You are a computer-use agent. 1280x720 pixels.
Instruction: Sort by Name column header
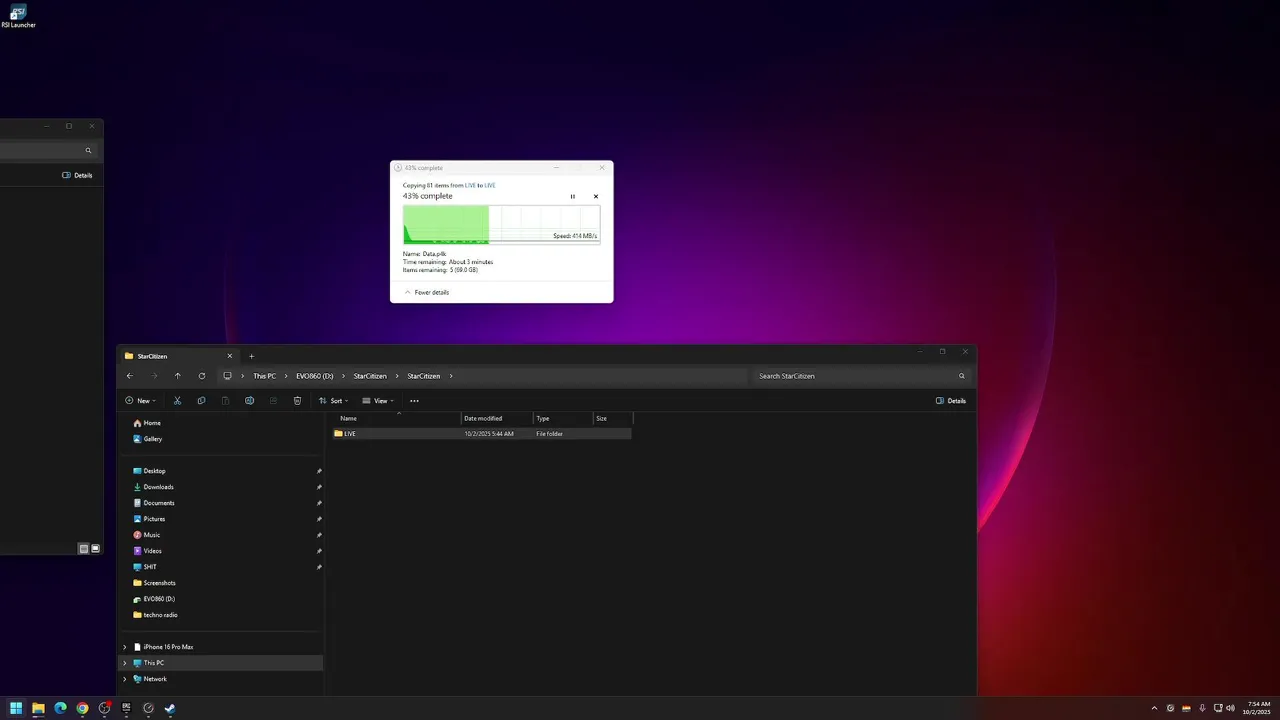(398, 418)
